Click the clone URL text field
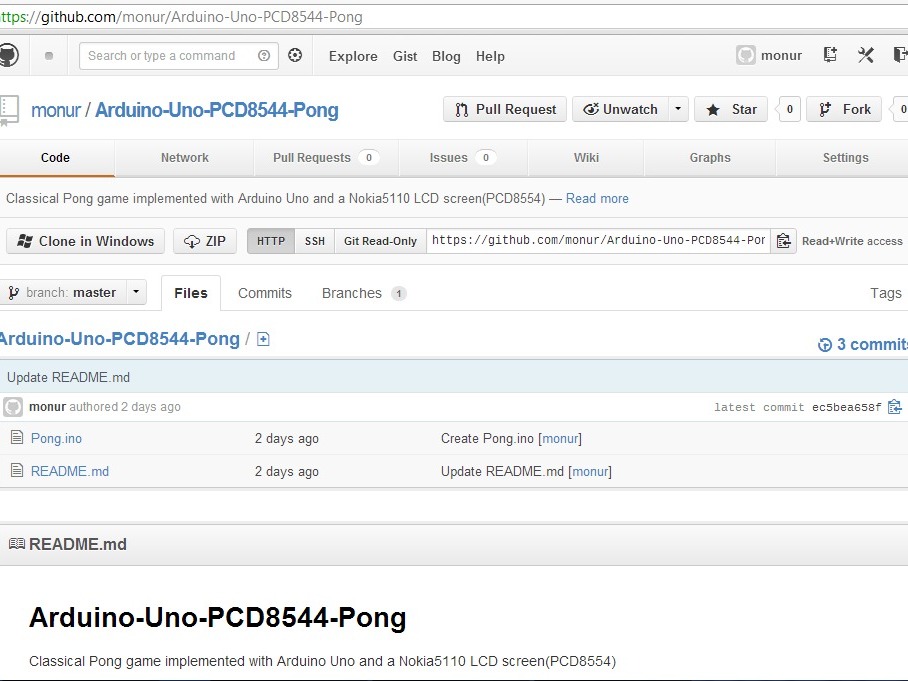This screenshot has height=681, width=908. (x=598, y=241)
